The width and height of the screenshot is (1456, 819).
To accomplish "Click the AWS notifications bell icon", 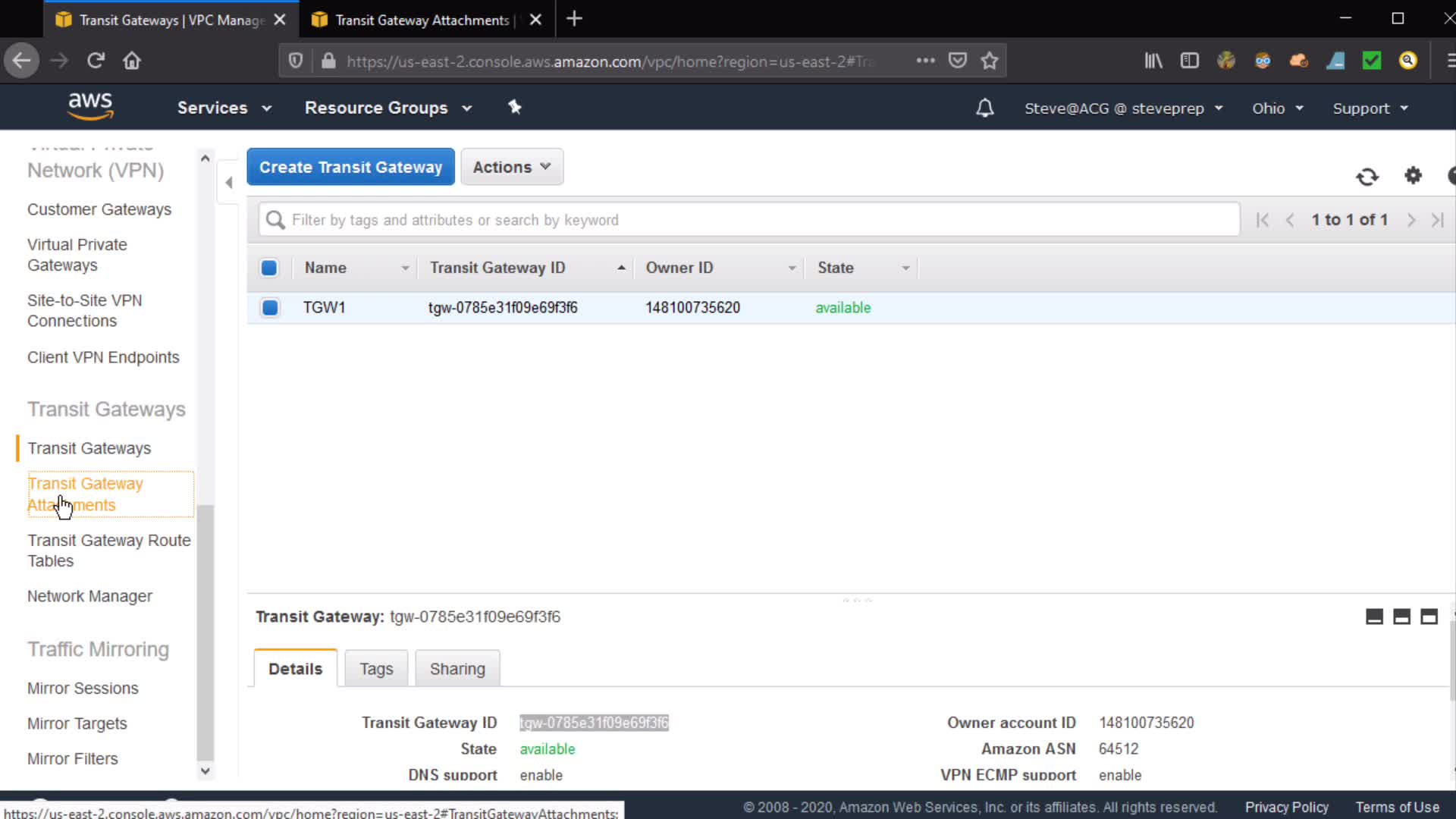I will [x=984, y=108].
